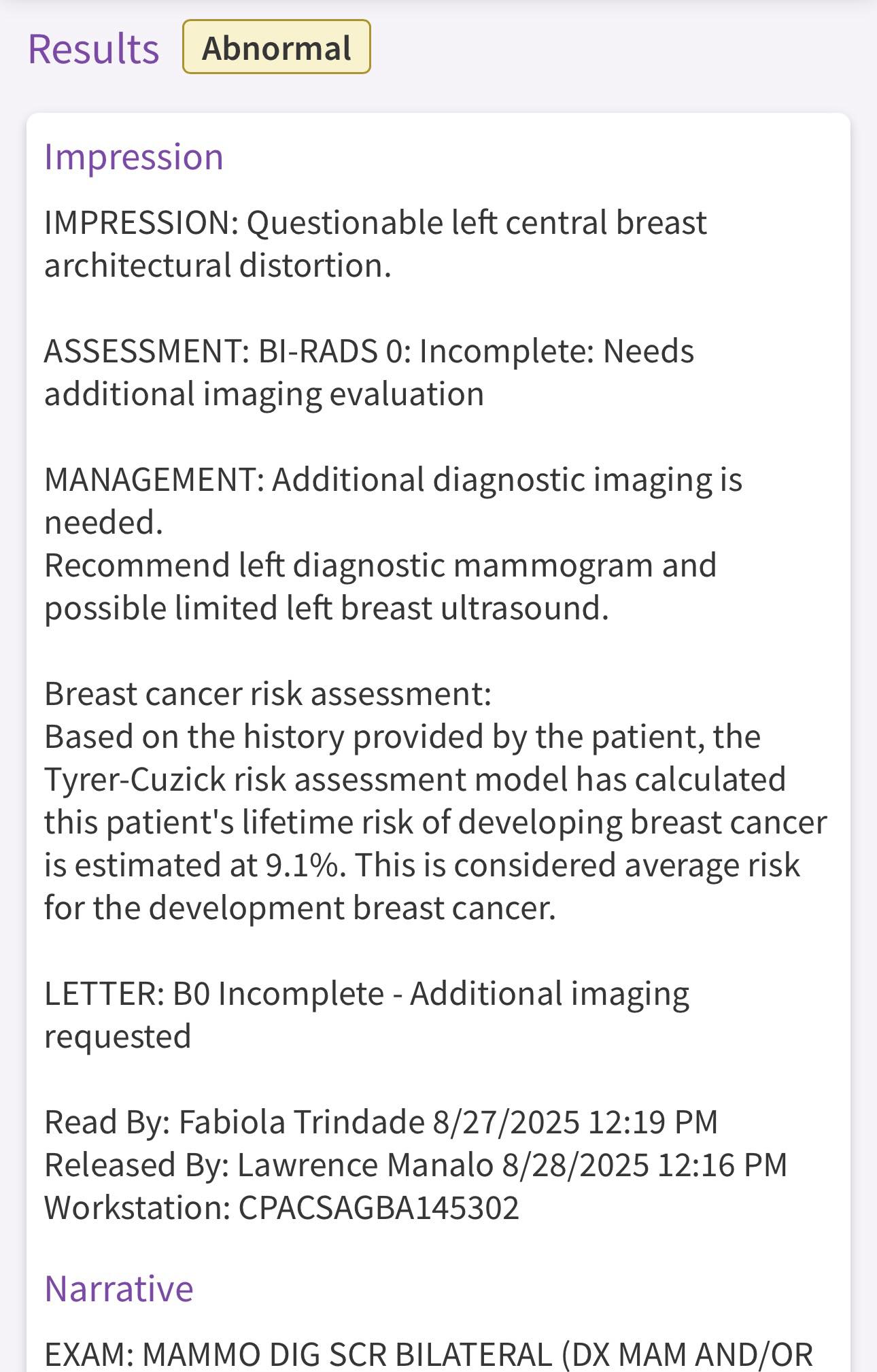The image size is (877, 1372).
Task: Tap the Narrative section heading
Action: click(119, 1288)
